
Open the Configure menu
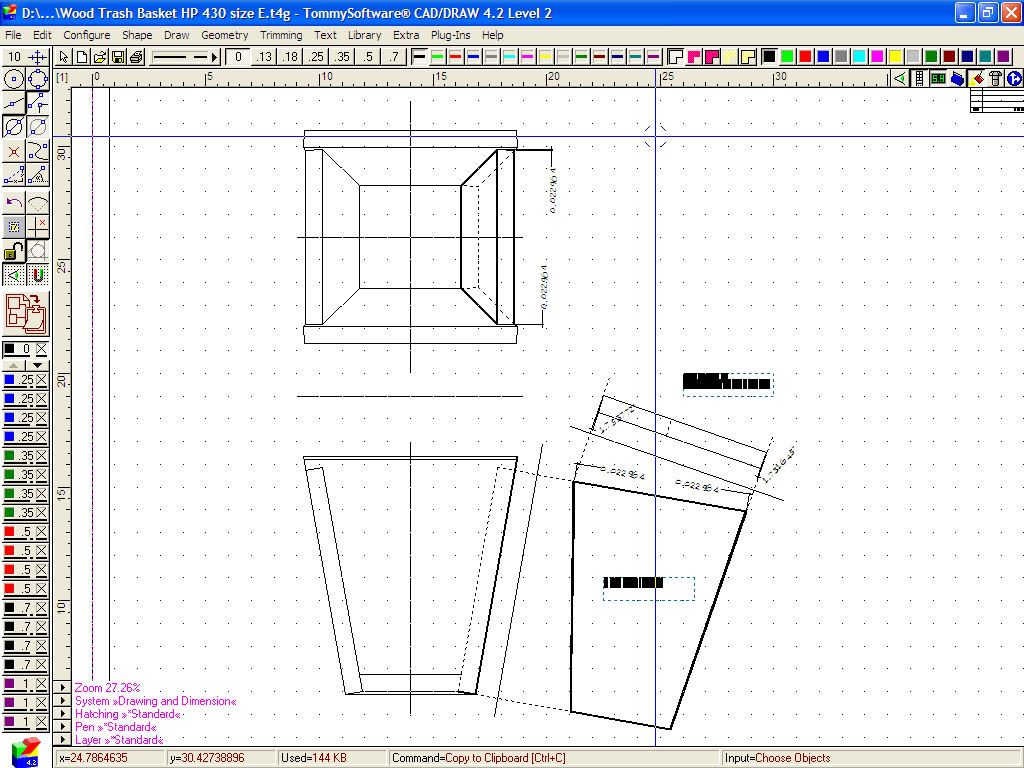pyautogui.click(x=87, y=35)
